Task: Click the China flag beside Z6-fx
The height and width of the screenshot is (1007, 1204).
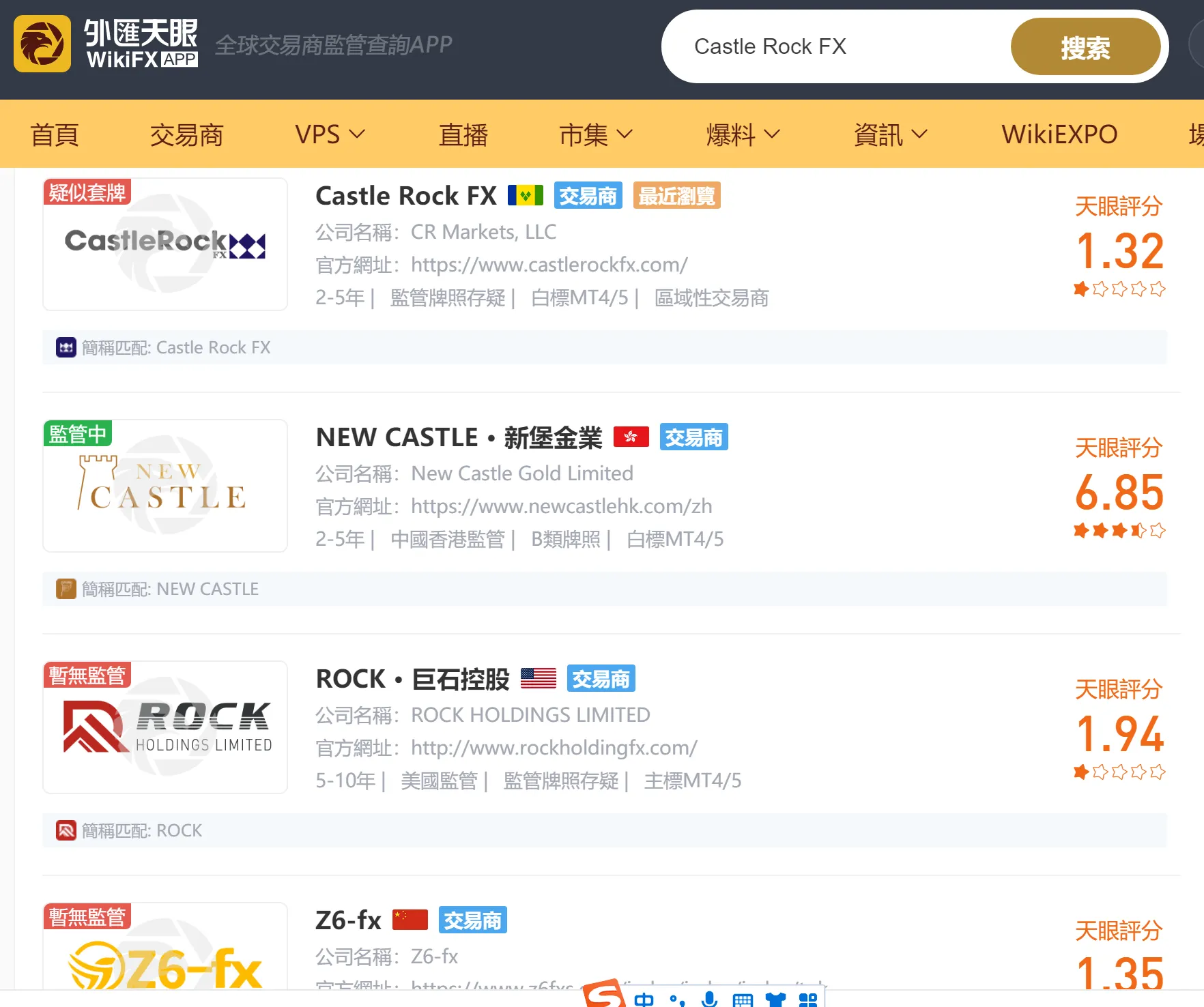Action: (x=410, y=920)
